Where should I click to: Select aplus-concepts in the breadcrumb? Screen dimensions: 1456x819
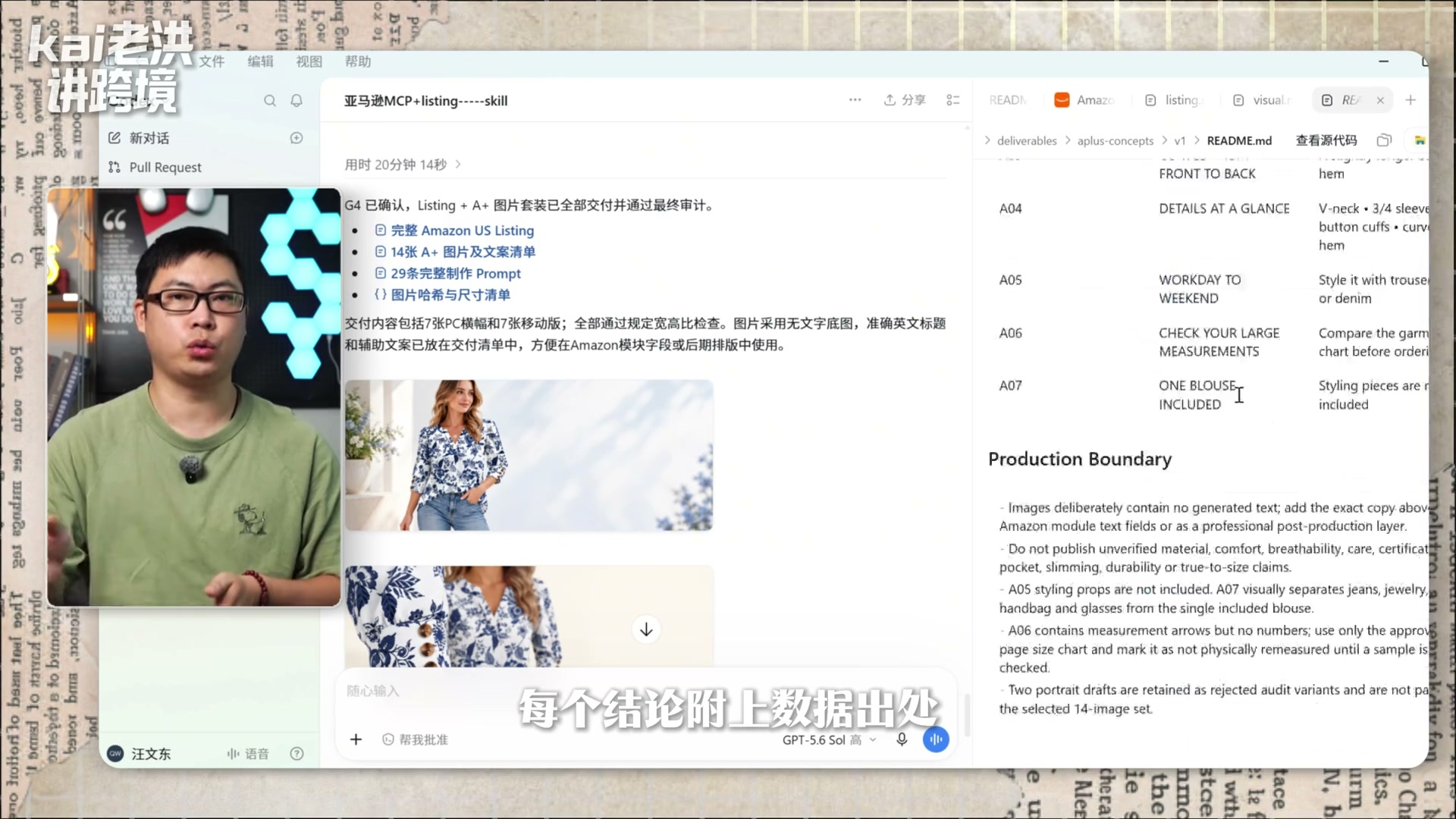click(1115, 141)
